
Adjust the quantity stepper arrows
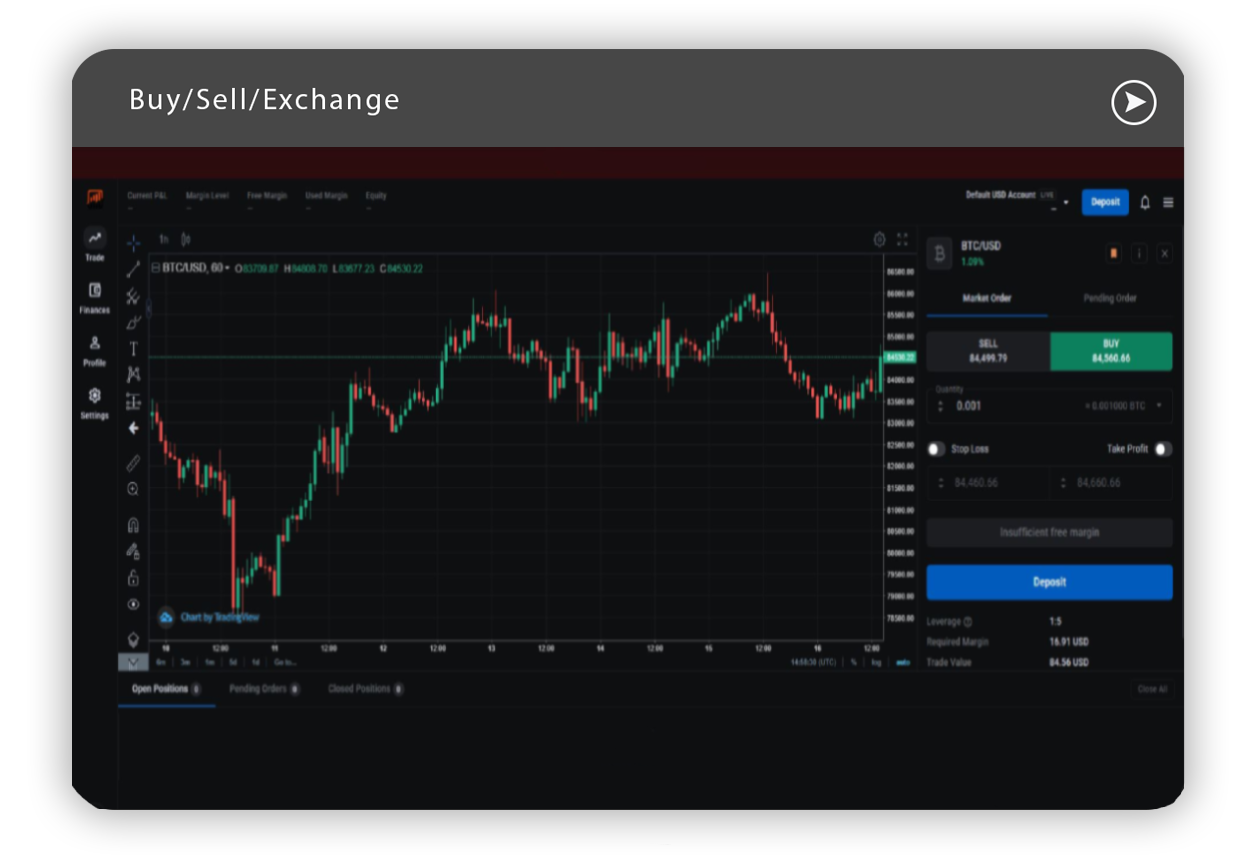pos(940,406)
